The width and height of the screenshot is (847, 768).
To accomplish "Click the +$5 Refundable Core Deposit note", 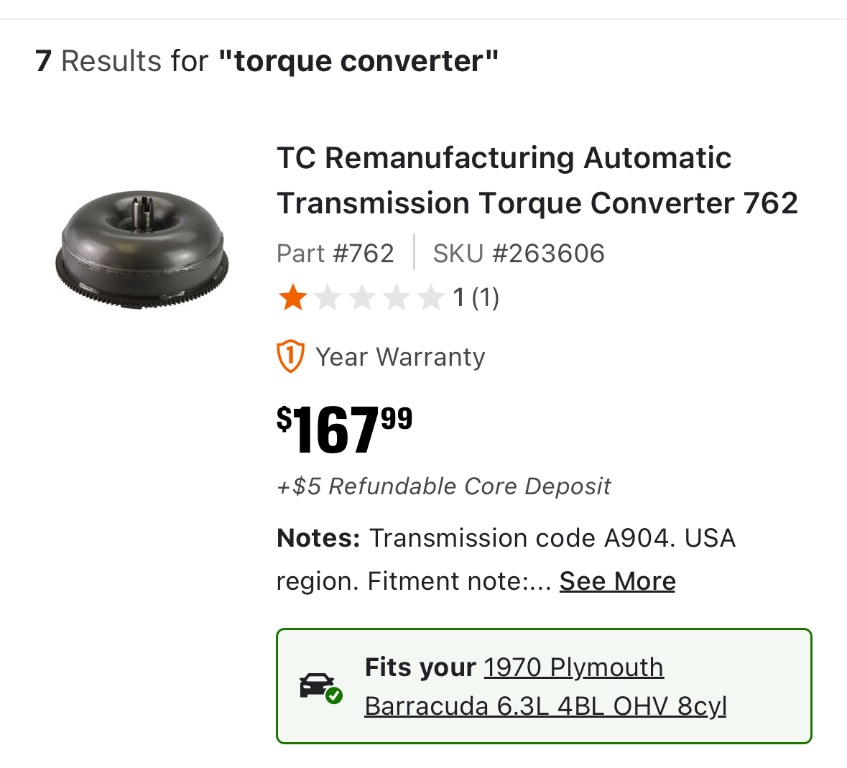I will (x=443, y=486).
